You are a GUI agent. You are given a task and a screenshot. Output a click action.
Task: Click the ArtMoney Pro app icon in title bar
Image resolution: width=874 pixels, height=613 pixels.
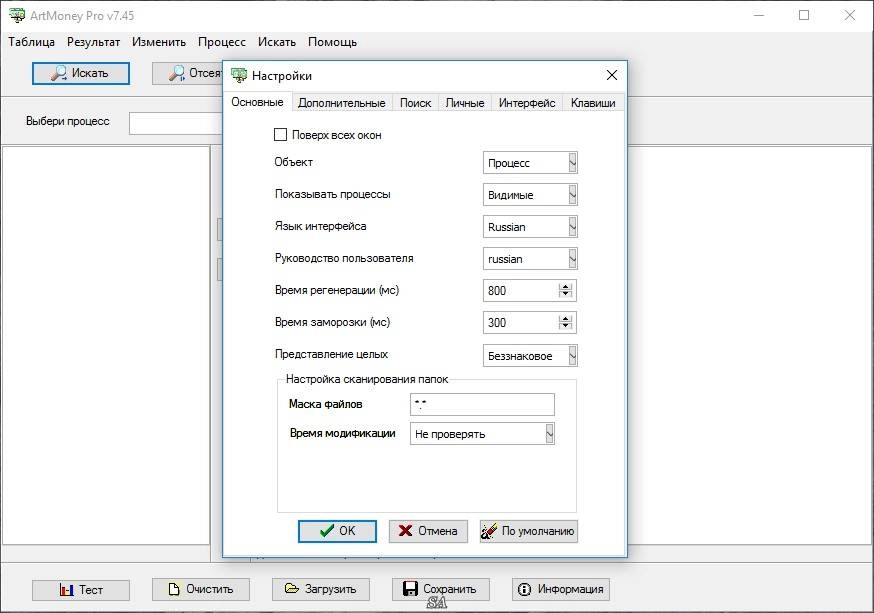(x=17, y=15)
